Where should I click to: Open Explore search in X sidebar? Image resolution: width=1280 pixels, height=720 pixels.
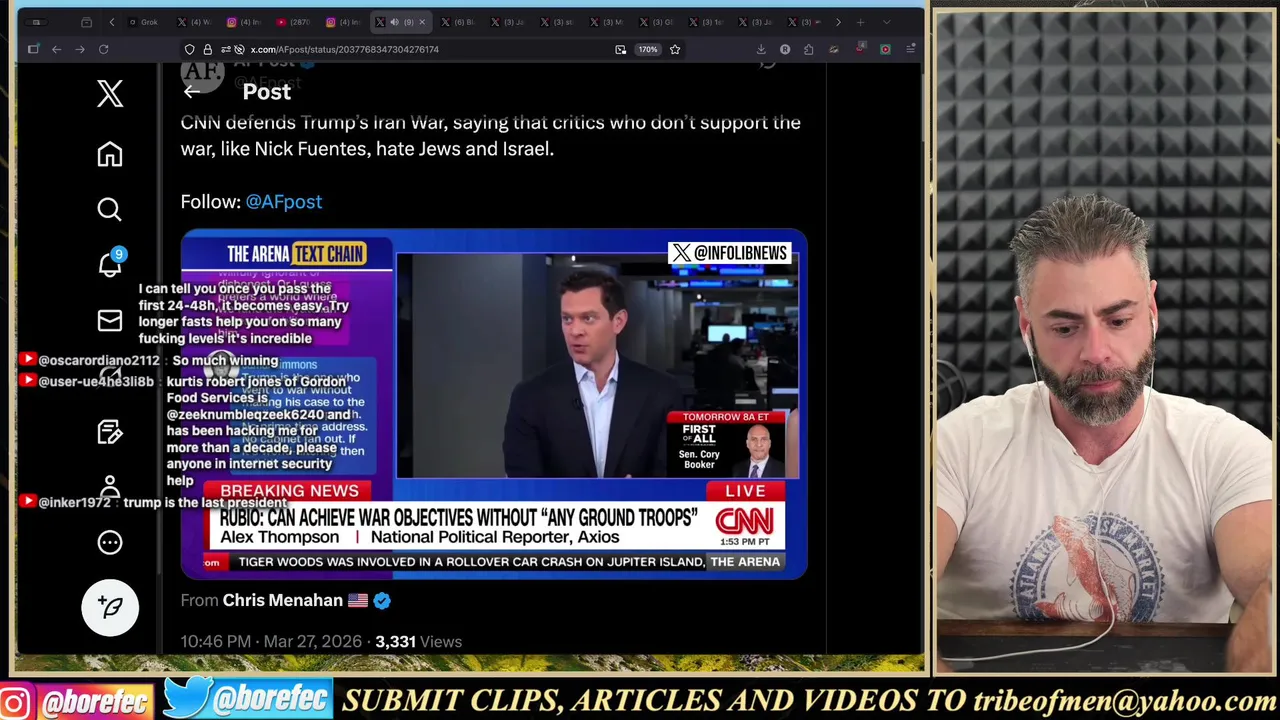coord(110,209)
